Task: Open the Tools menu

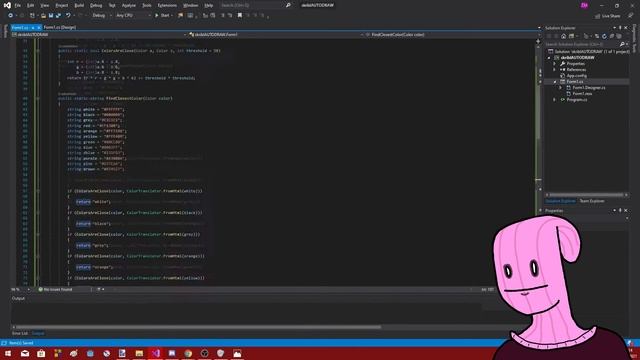Action: point(147,5)
